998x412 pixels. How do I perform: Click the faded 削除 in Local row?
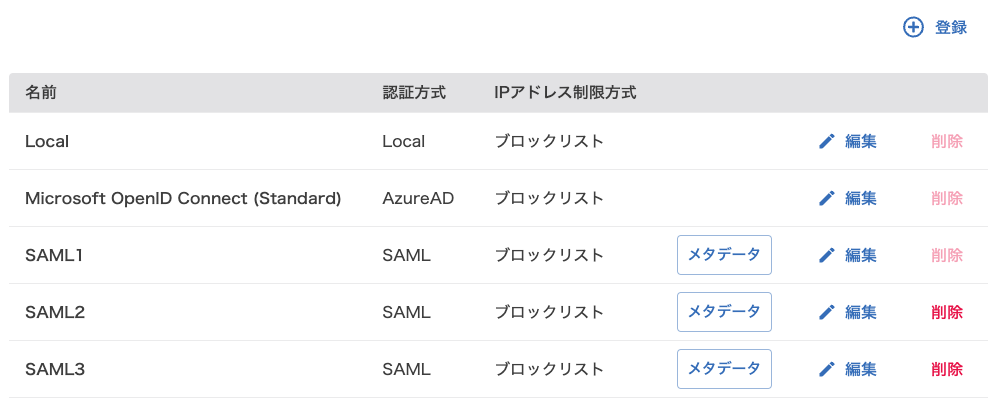[x=946, y=141]
